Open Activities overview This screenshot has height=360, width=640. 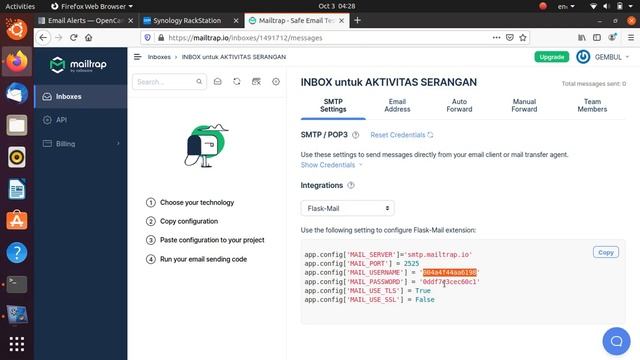[20, 6]
